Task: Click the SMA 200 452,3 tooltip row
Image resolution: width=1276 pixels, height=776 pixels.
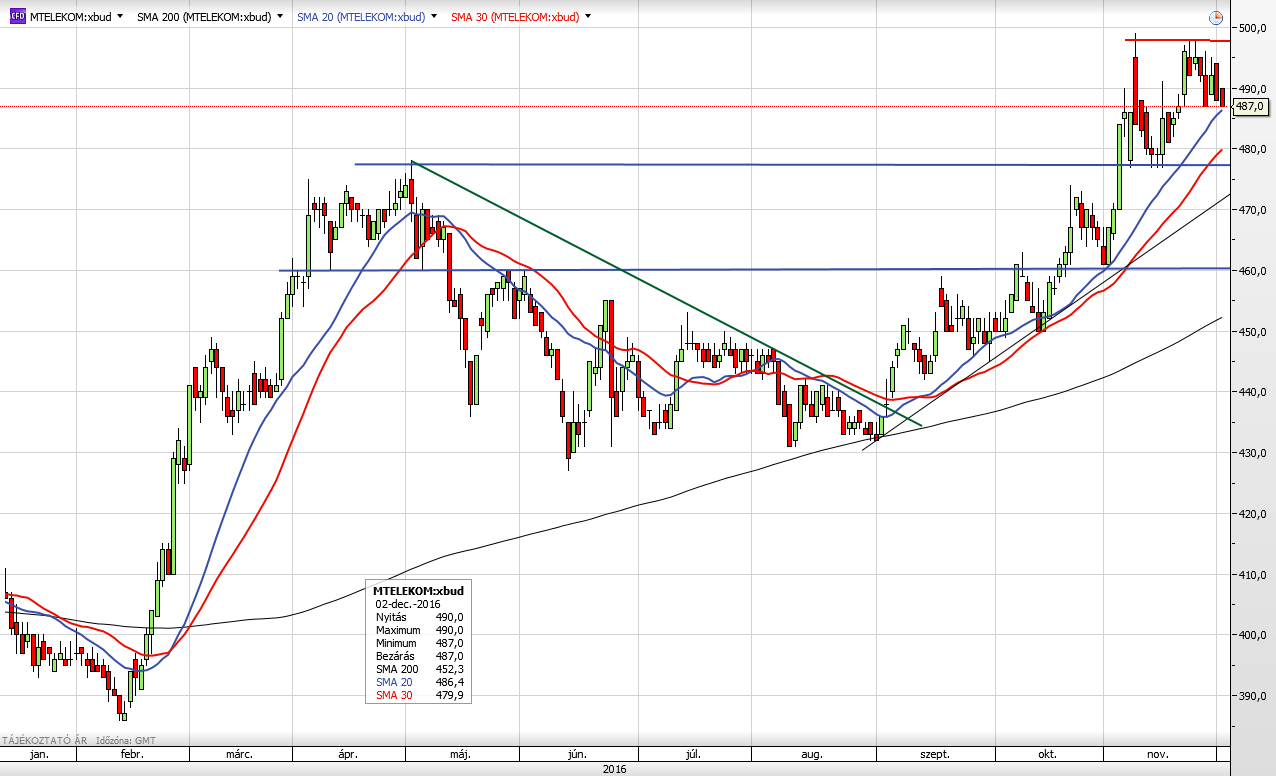Action: (x=419, y=669)
